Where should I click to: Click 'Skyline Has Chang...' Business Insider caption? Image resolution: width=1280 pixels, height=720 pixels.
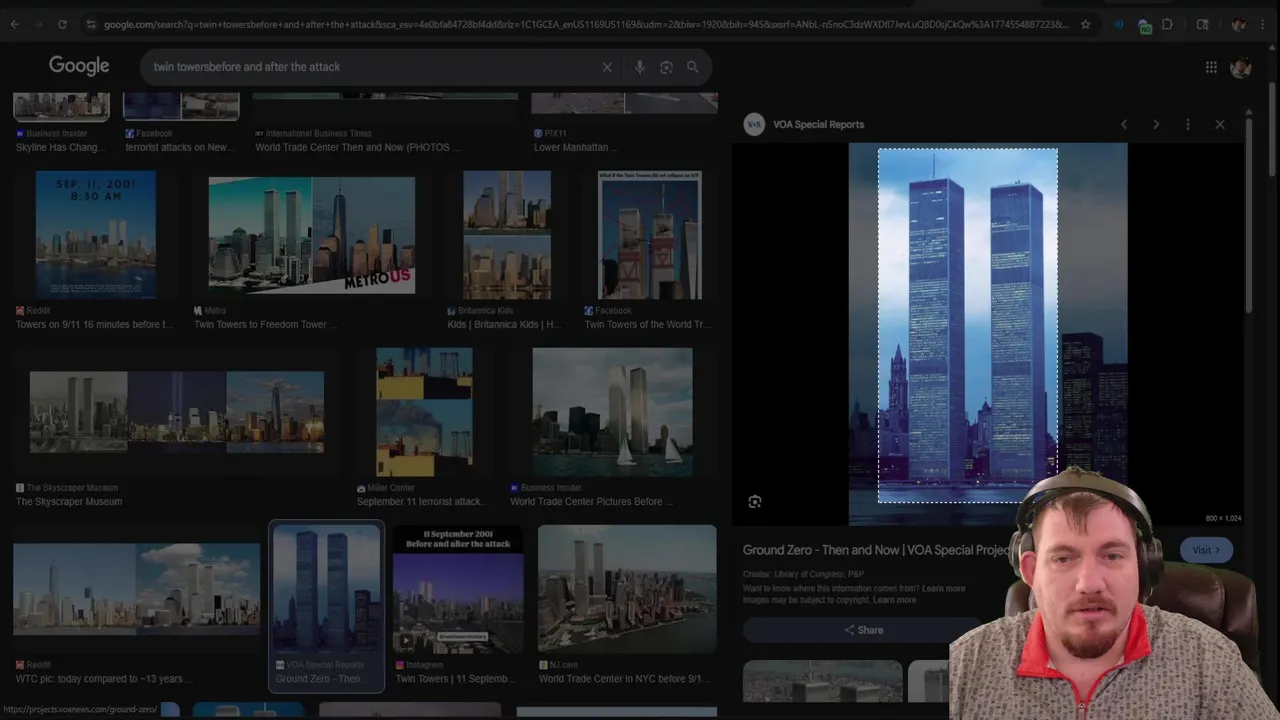click(x=60, y=147)
